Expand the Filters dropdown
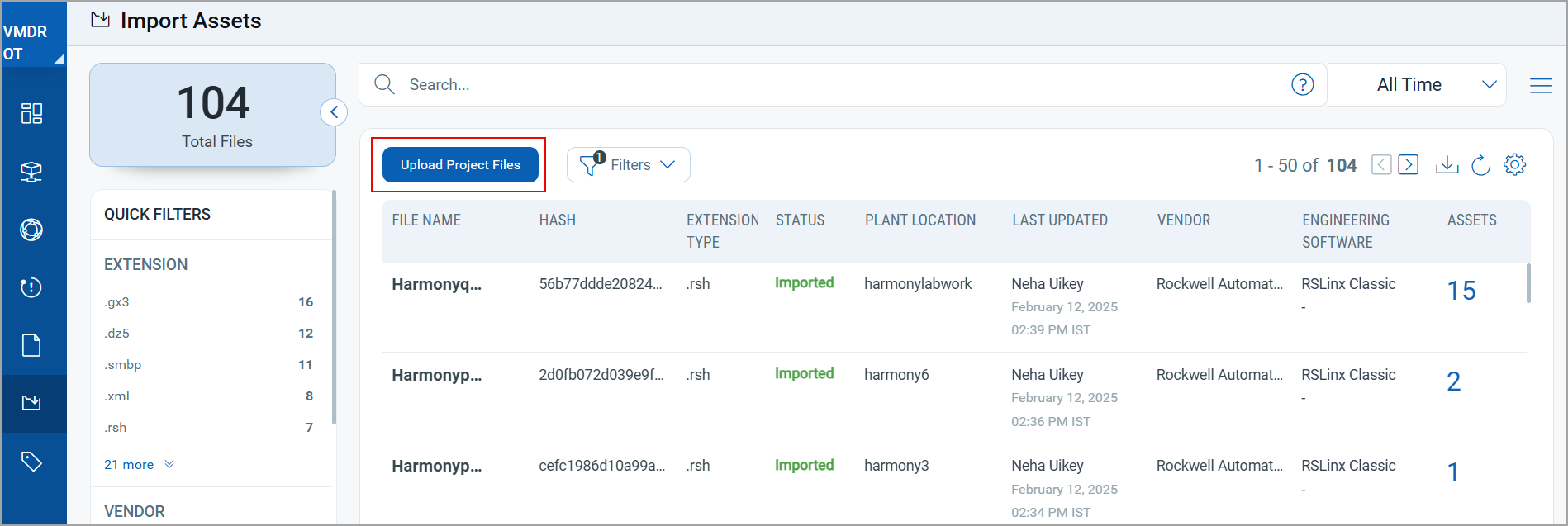The height and width of the screenshot is (526, 1568). [x=628, y=165]
